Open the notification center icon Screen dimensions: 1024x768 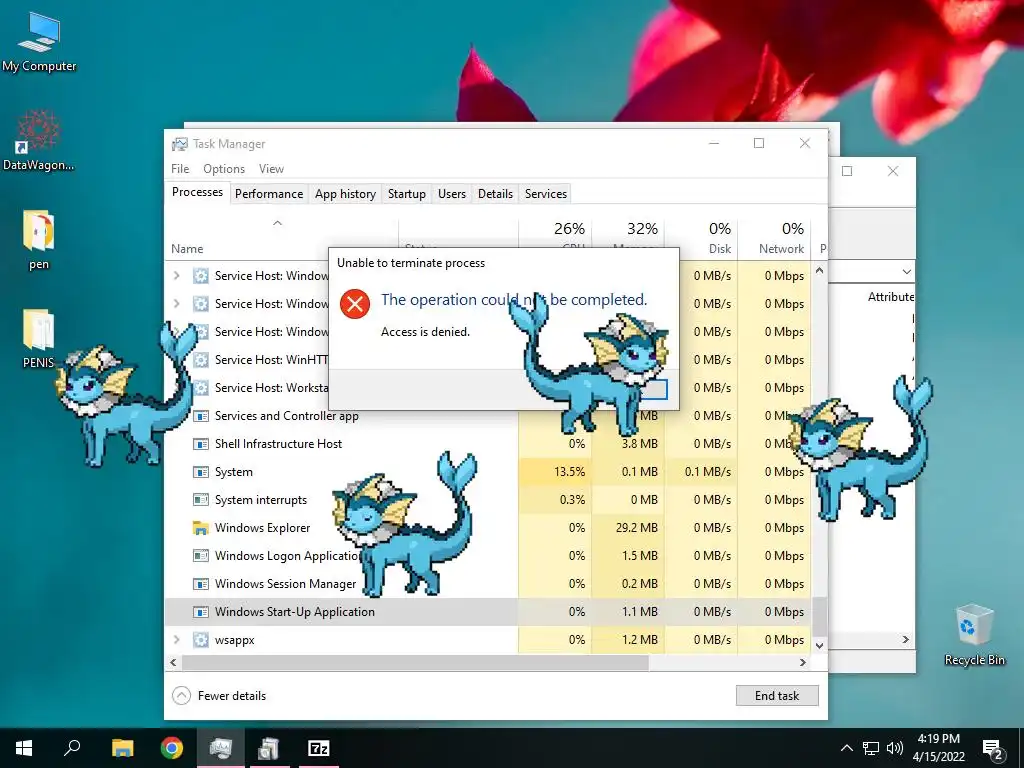coord(993,750)
